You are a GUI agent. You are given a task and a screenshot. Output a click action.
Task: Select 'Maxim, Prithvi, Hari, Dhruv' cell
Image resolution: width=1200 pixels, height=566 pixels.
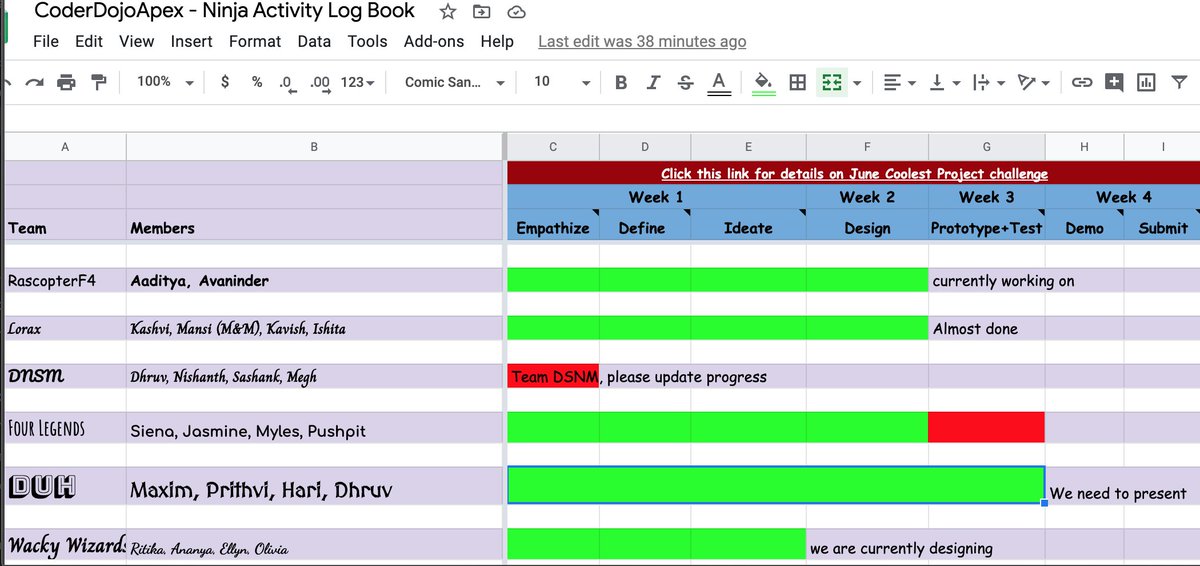click(x=314, y=486)
